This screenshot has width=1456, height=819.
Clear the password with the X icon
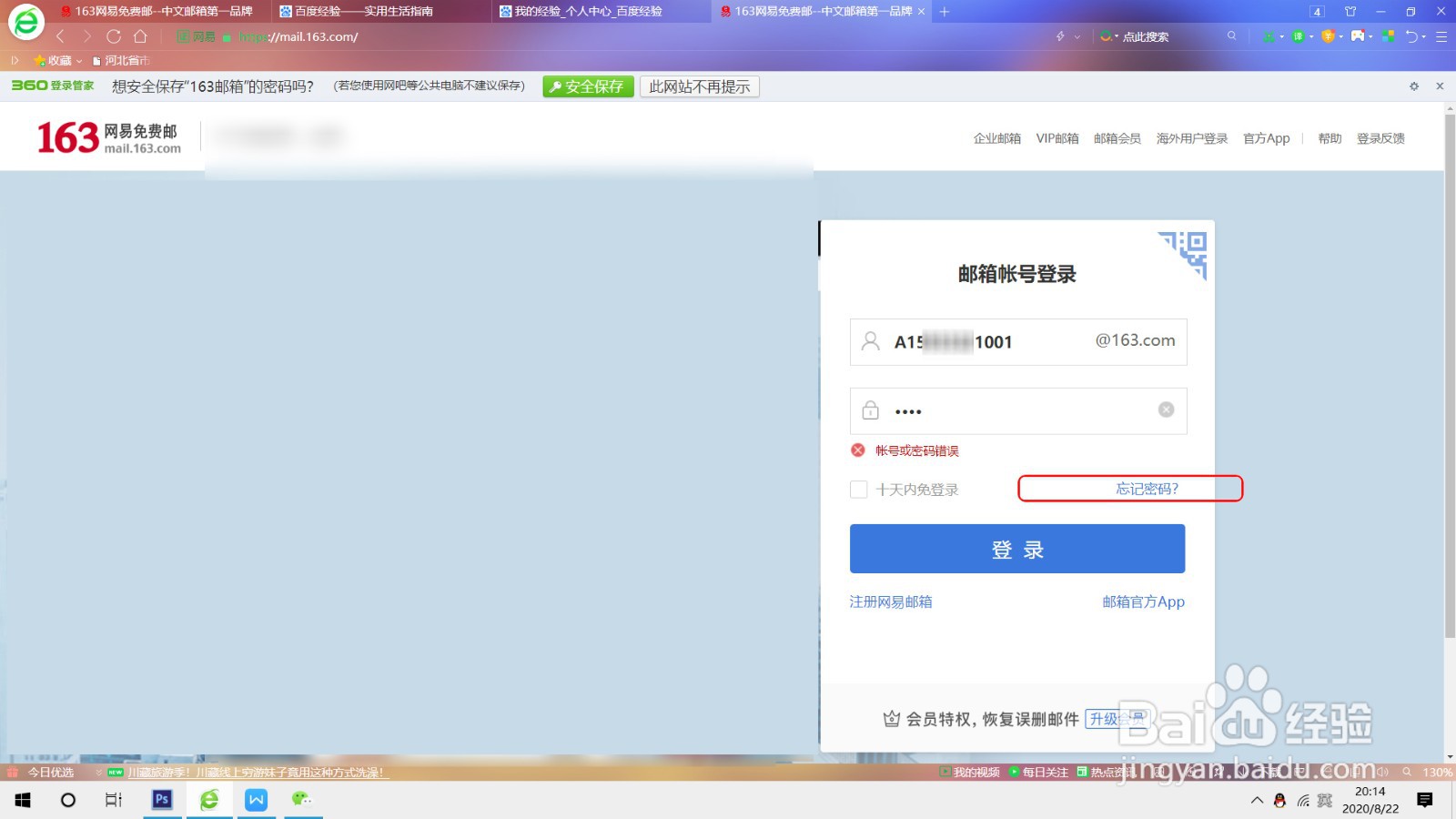(1166, 410)
